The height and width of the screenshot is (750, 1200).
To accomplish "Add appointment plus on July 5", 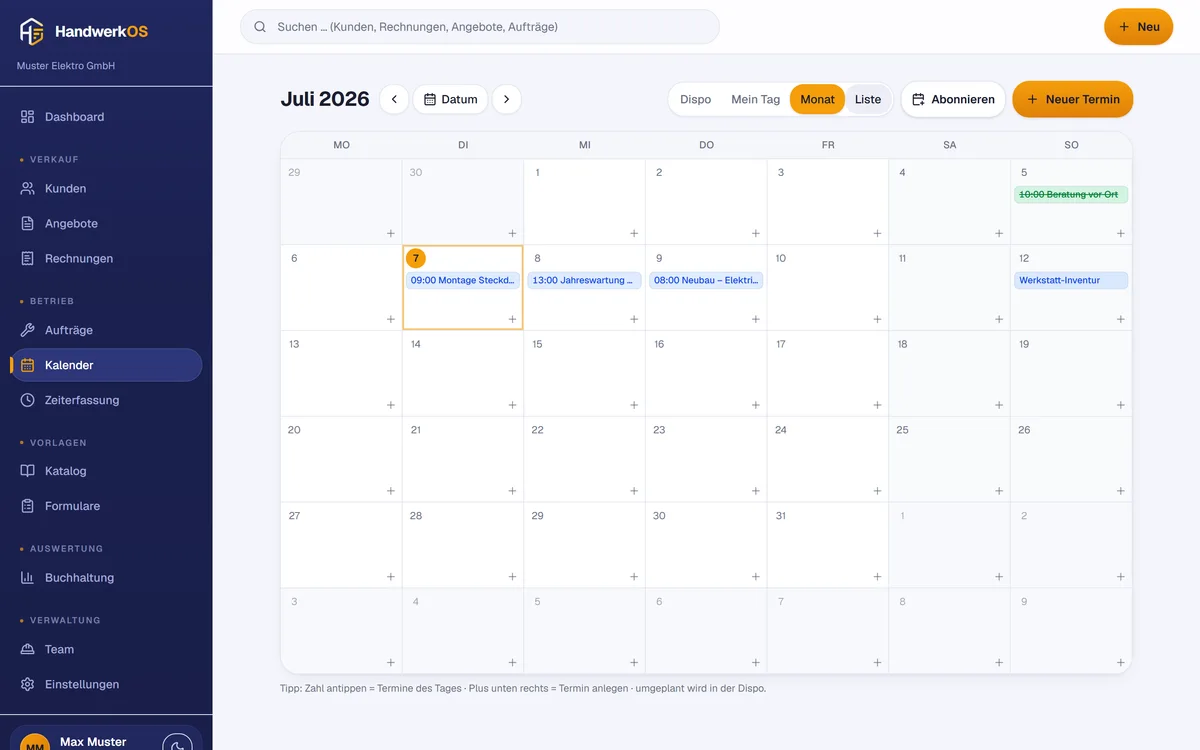I will pos(1121,233).
